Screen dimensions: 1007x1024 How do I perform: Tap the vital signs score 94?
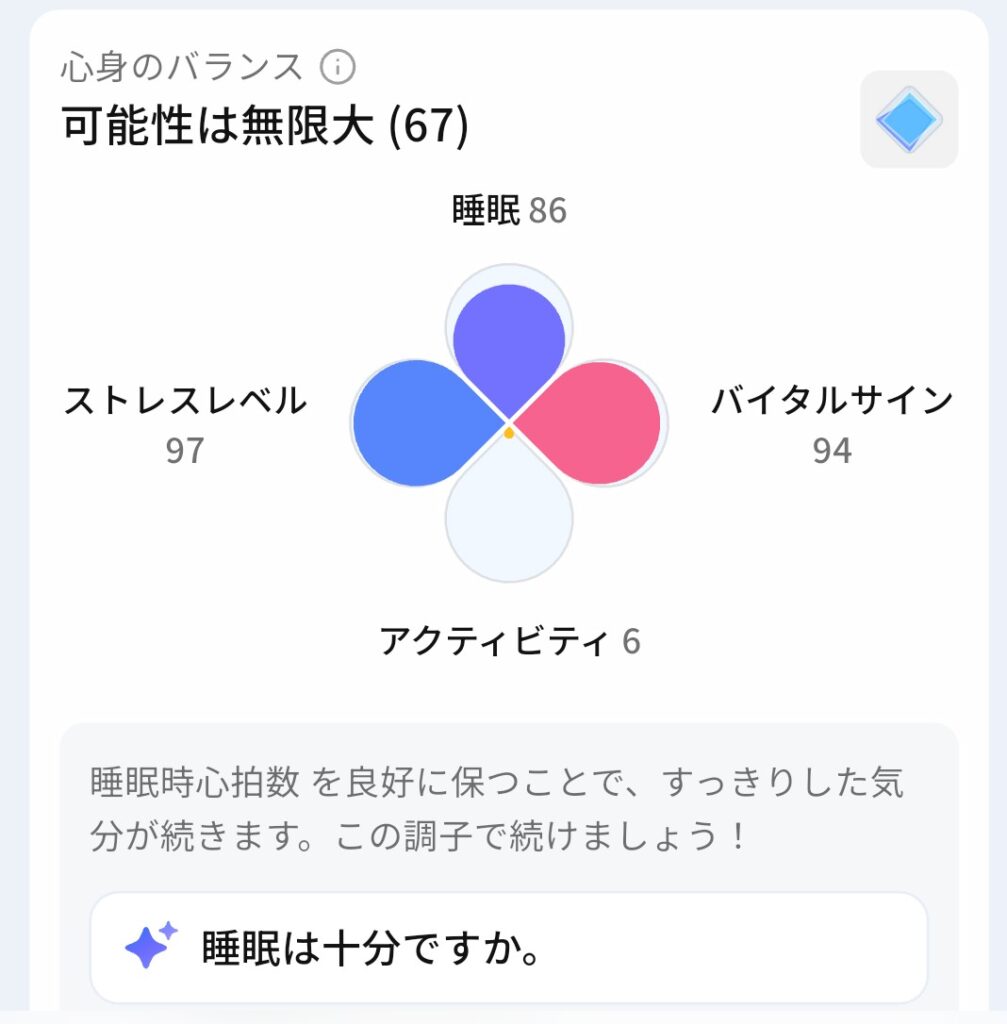pos(832,451)
